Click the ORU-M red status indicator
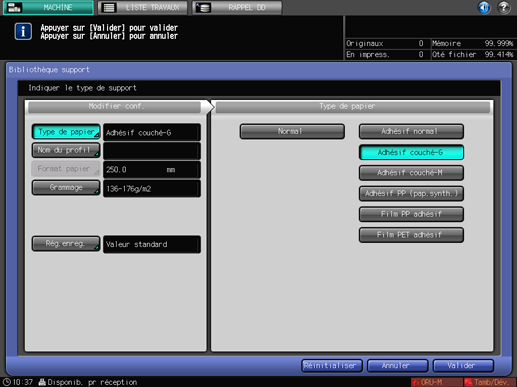This screenshot has height=387, width=517. click(x=436, y=382)
